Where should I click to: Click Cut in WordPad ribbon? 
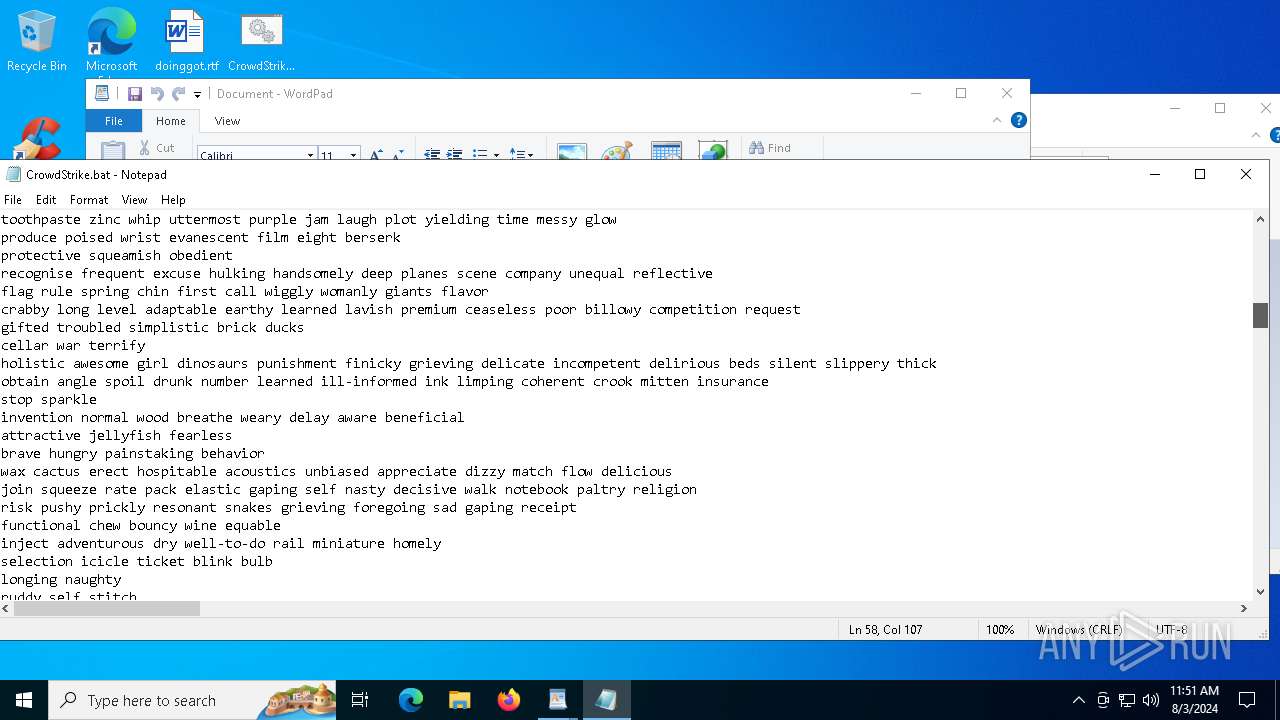[x=157, y=148]
